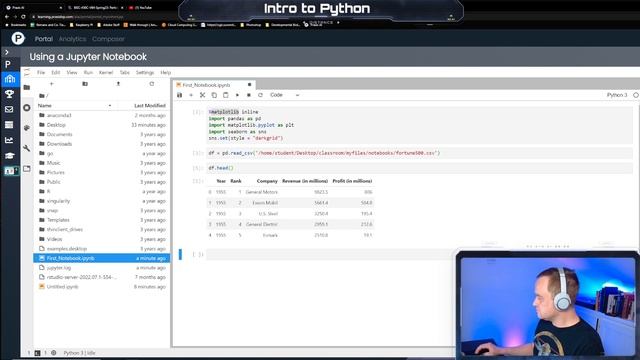Click the root folder breadcrumb
This screenshot has width=640, height=360.
pos(43,96)
